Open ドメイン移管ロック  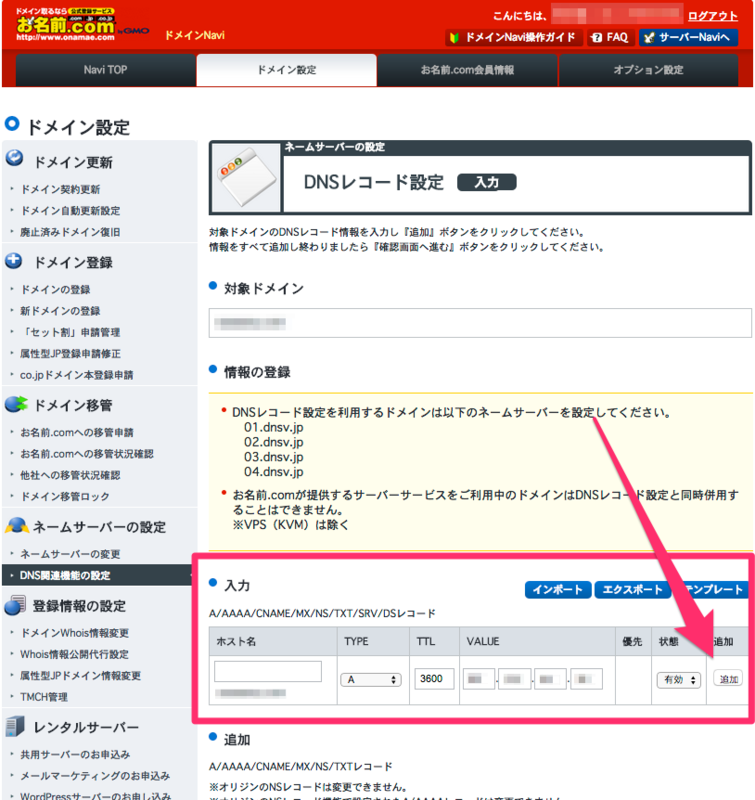coord(65,496)
